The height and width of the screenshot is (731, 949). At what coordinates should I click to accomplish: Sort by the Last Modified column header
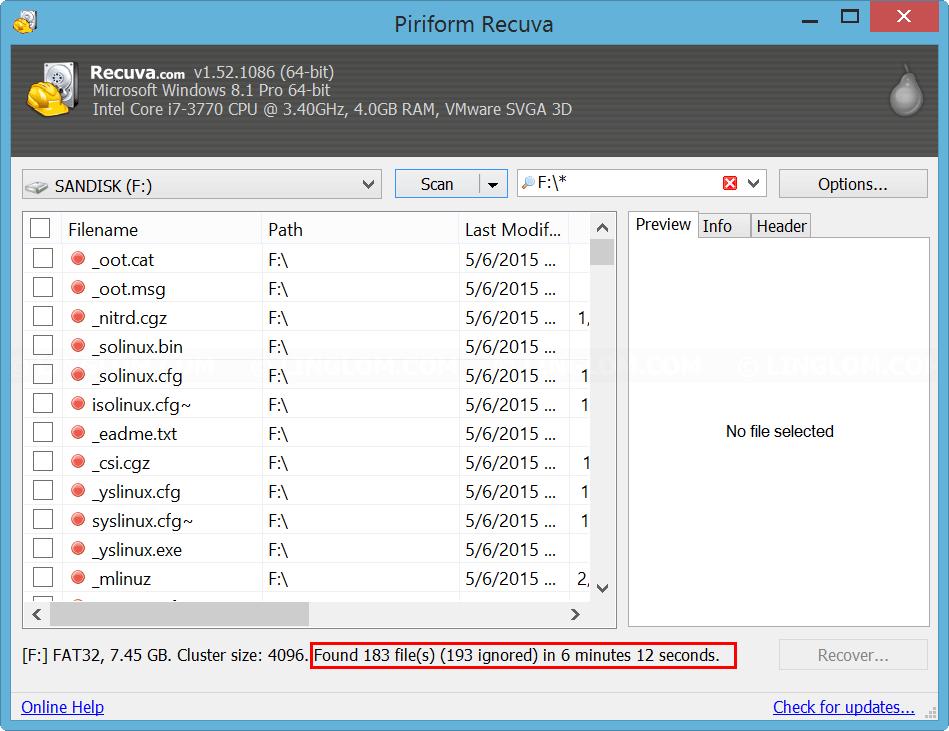pyautogui.click(x=513, y=229)
